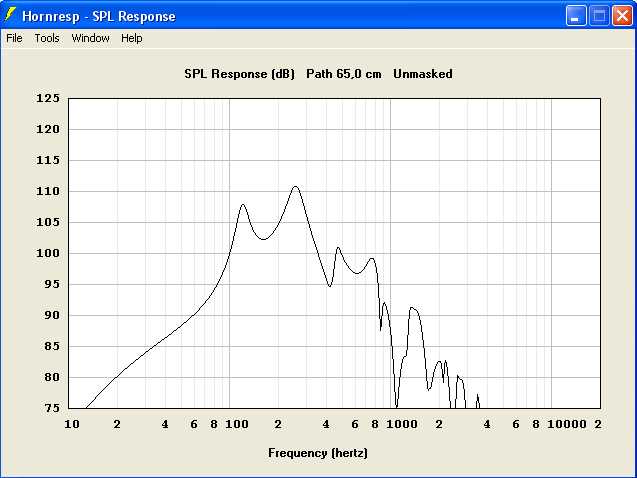This screenshot has height=478, width=637.
Task: Click the 75 dB y-axis value
Action: (52, 408)
